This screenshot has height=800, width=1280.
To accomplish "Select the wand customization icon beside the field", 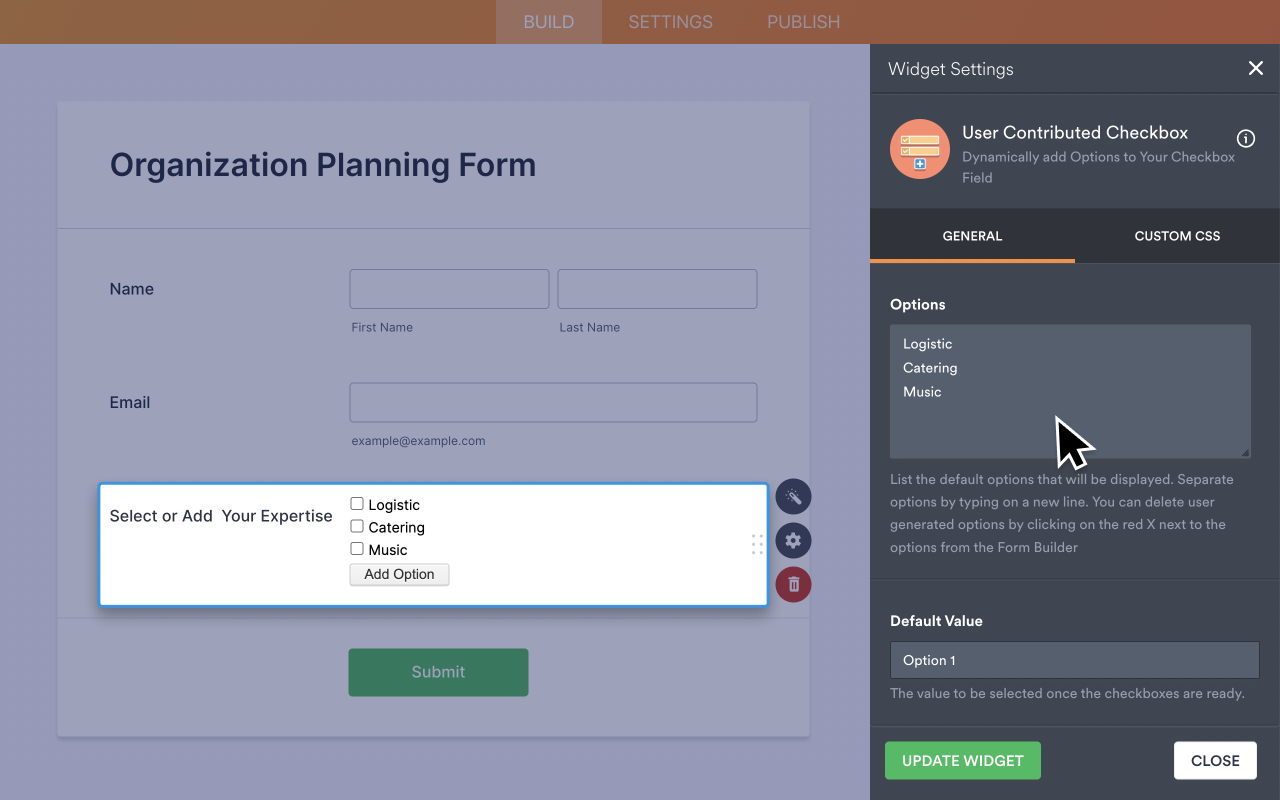I will point(793,496).
